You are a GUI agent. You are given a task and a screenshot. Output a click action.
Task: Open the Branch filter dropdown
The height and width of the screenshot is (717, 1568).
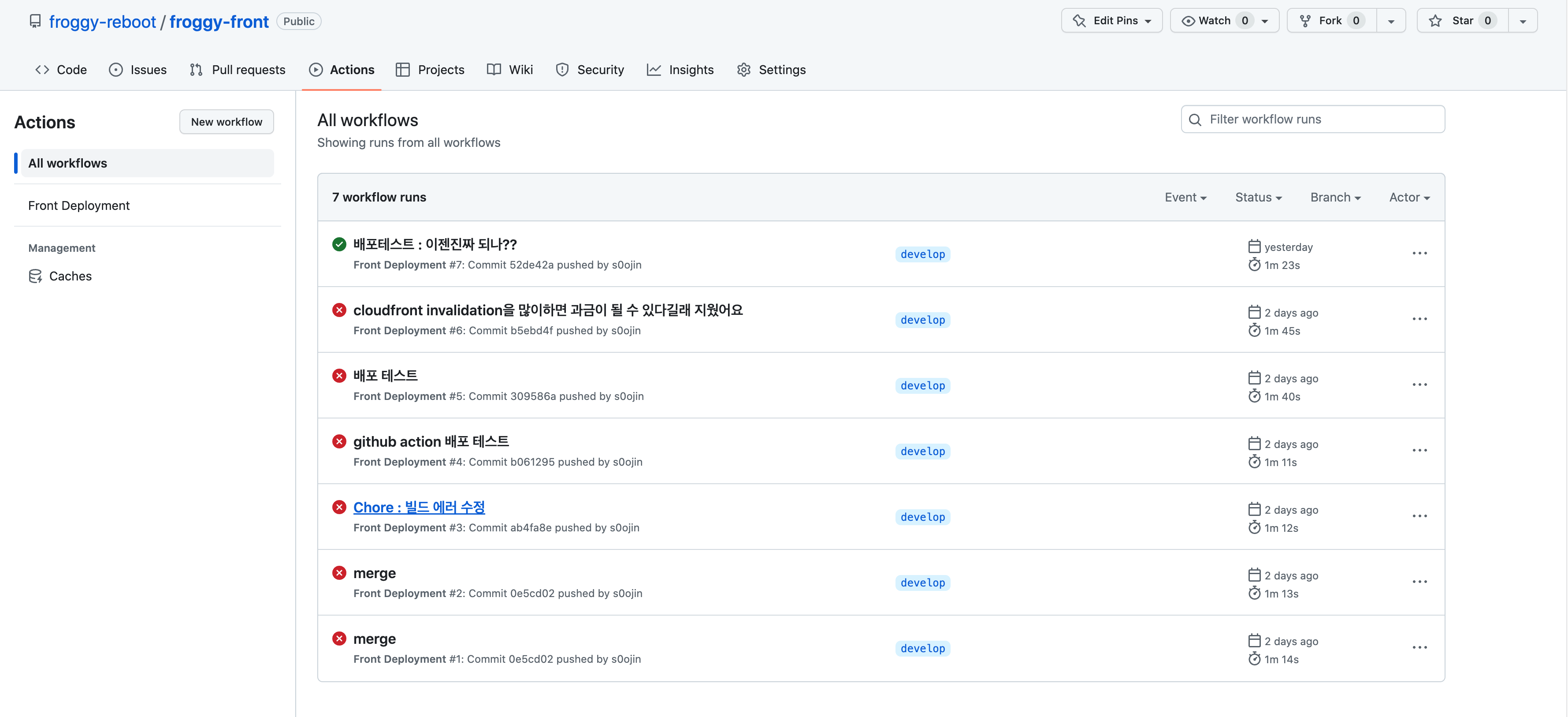click(1335, 198)
